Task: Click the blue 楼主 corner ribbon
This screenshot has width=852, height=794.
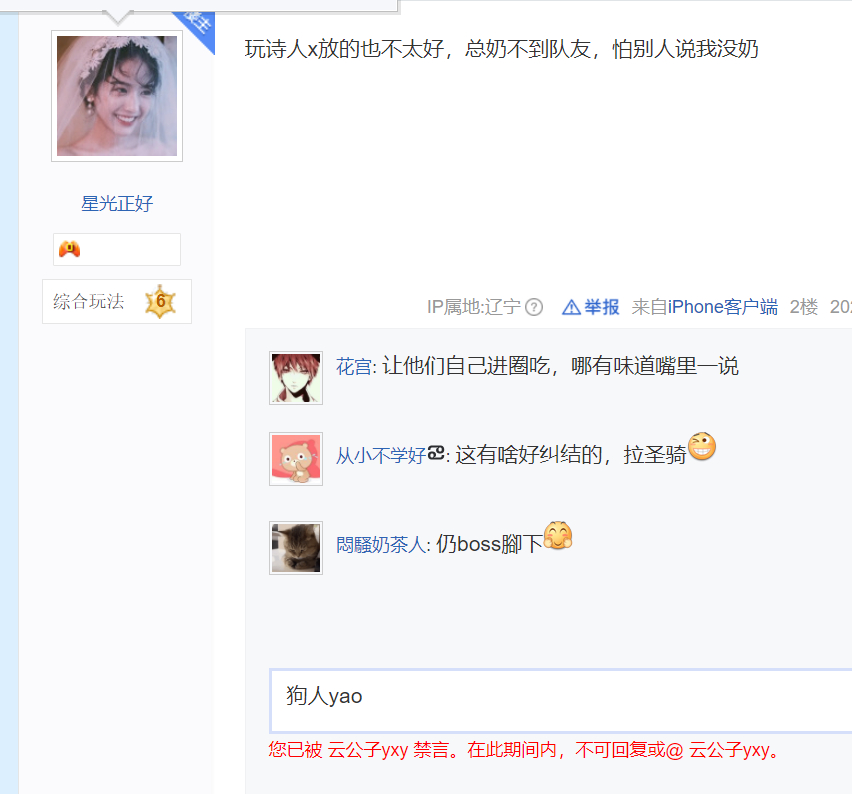Action: [x=197, y=27]
